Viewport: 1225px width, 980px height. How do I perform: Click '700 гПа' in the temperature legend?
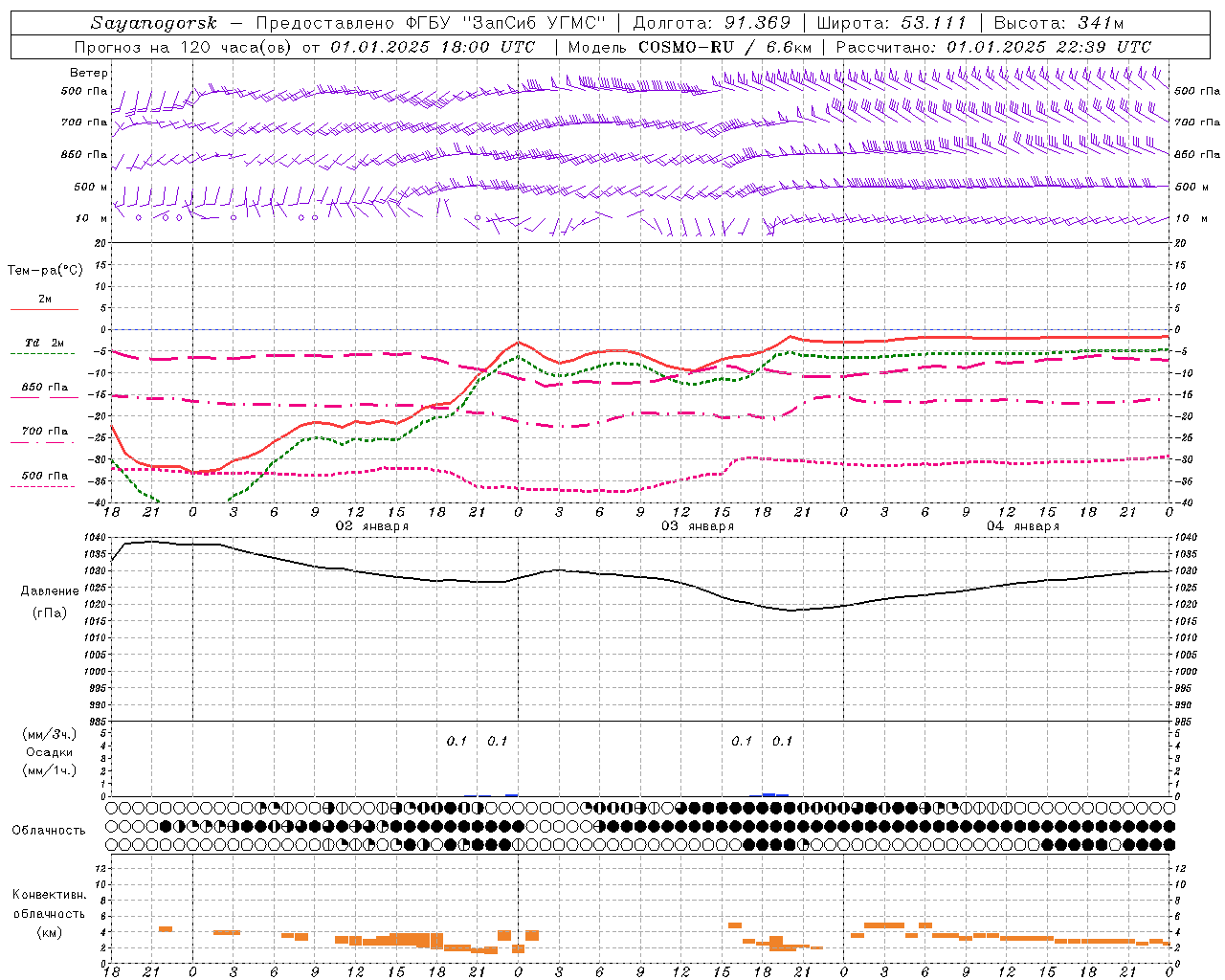45,432
